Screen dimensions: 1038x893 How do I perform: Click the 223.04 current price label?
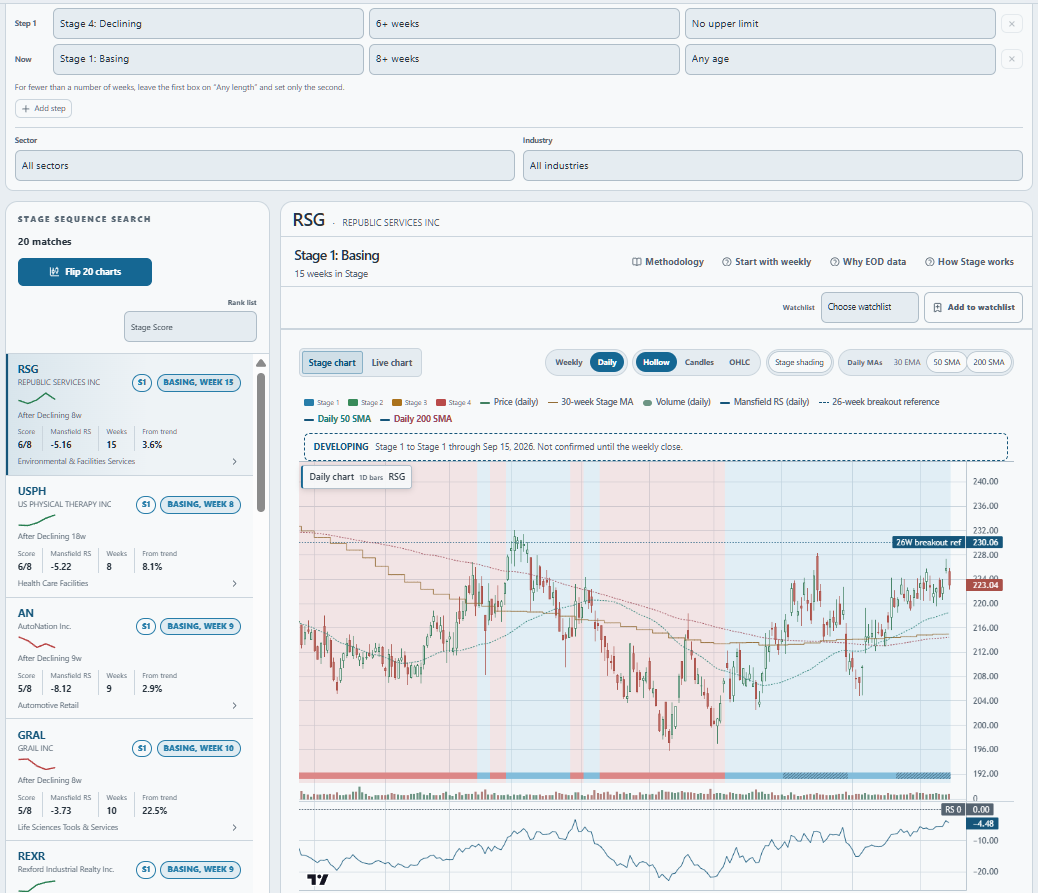tap(984, 585)
